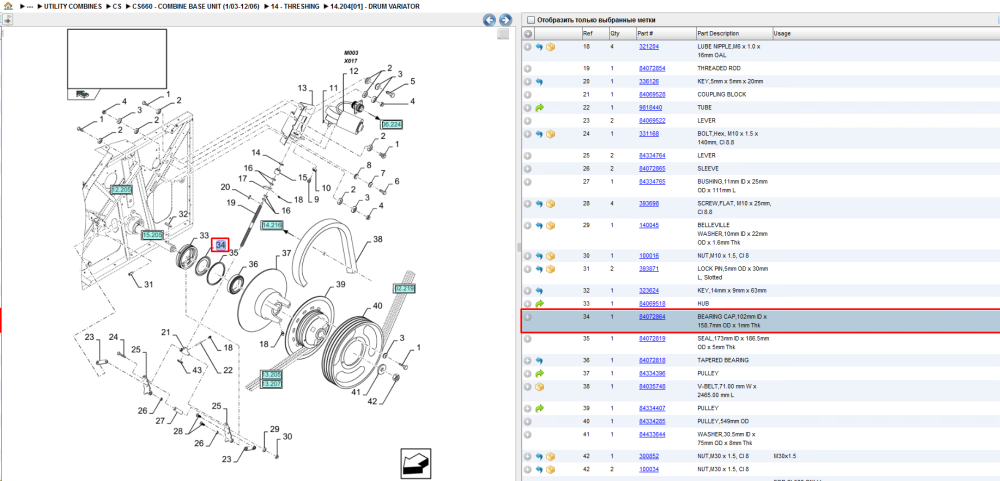This screenshot has width=1000, height=481.
Task: Click 'M30x1.5' usage cell
Action: (x=785, y=456)
